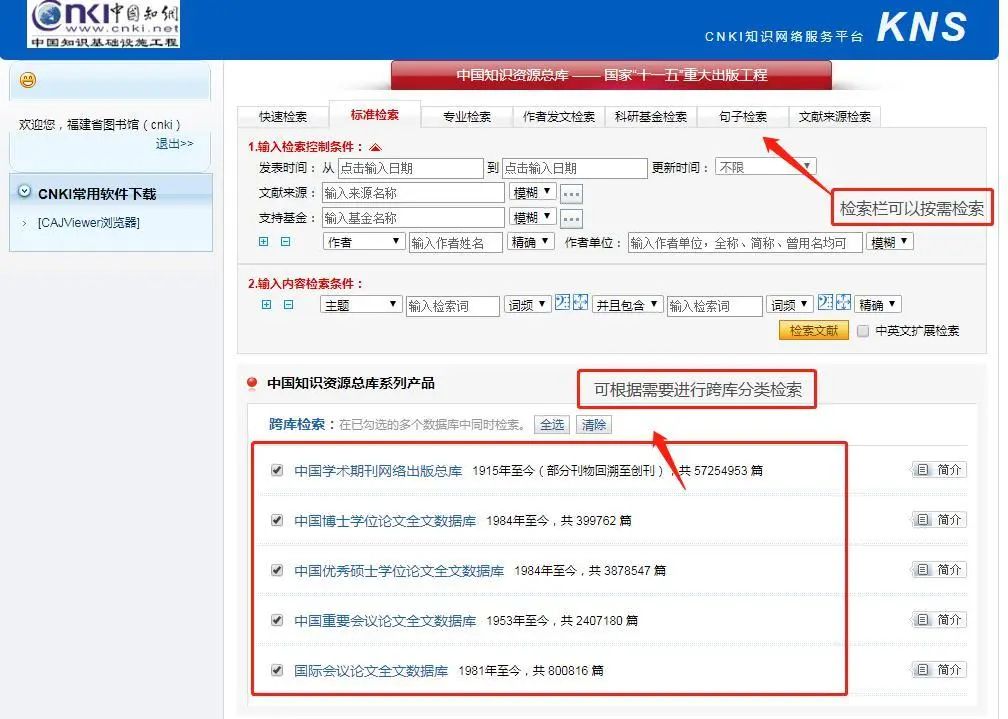
Task: Open the 精确 dropdown at end of content row
Action: (879, 304)
